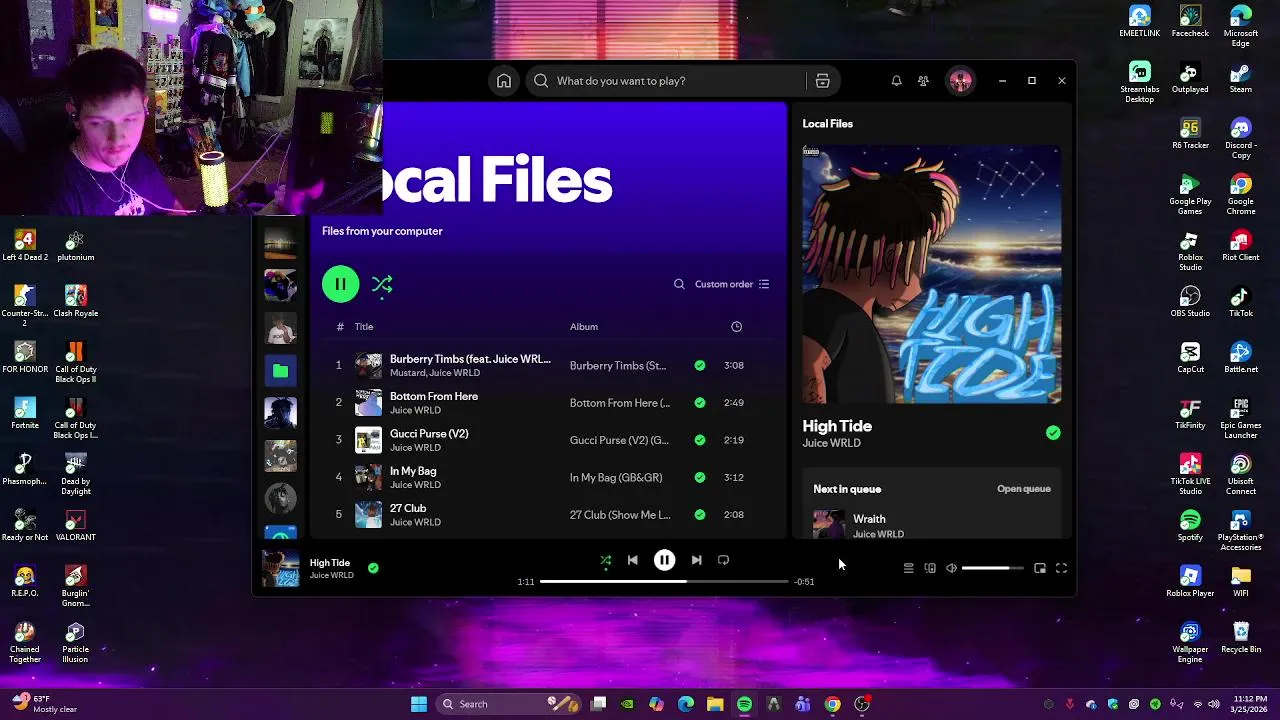Go to Spotify Home
1280x720 pixels.
(x=504, y=81)
